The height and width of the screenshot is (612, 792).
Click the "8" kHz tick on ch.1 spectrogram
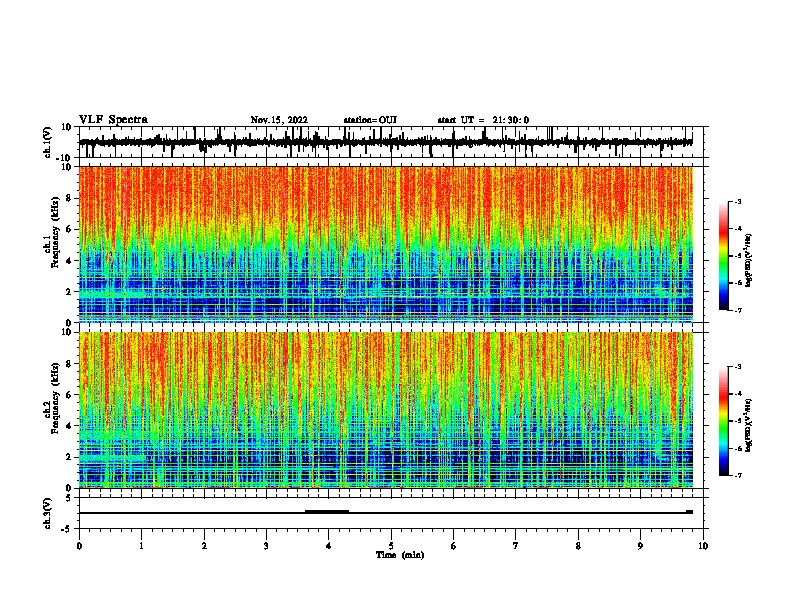(x=69, y=198)
